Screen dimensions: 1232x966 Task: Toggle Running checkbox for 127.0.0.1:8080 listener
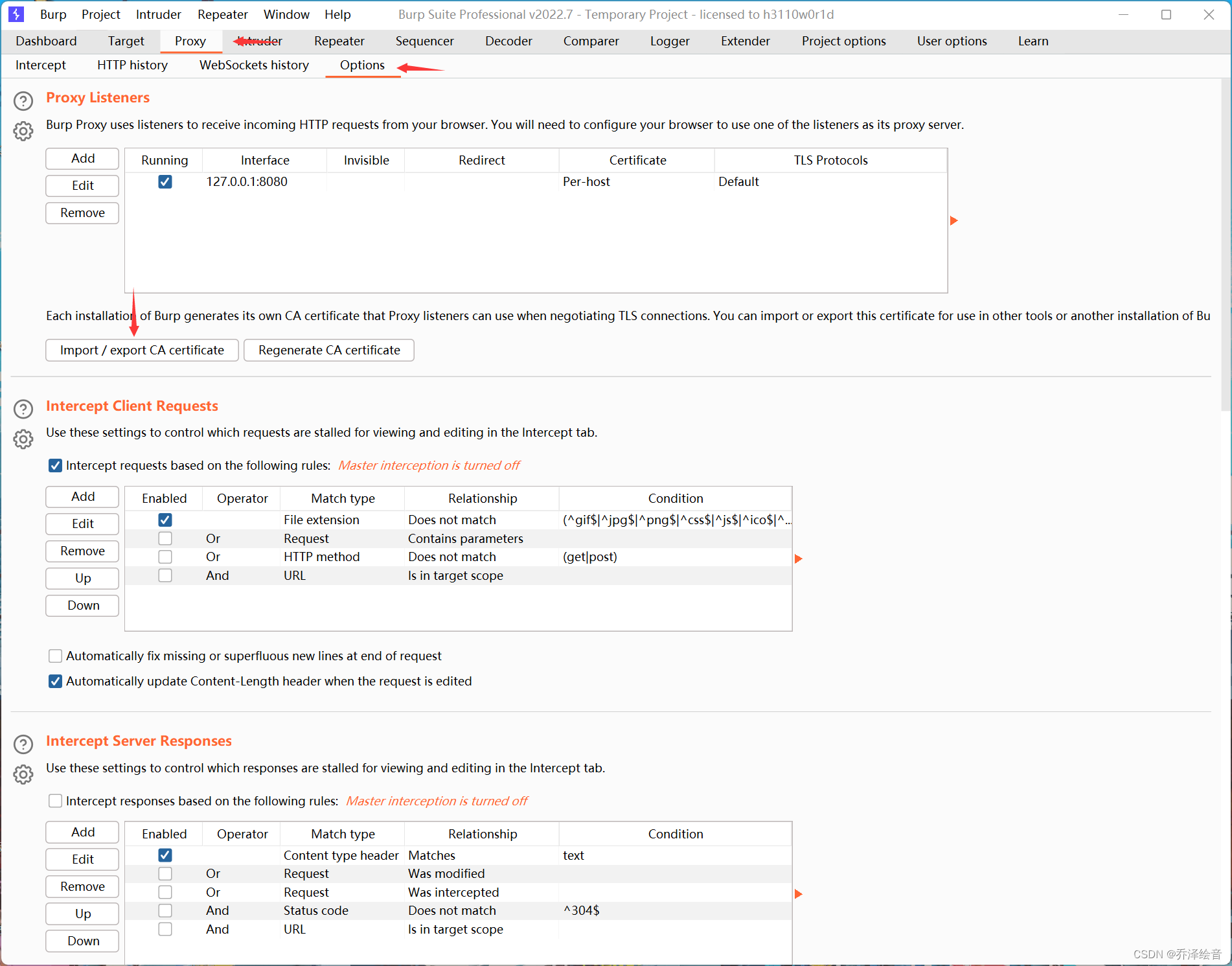pos(165,182)
